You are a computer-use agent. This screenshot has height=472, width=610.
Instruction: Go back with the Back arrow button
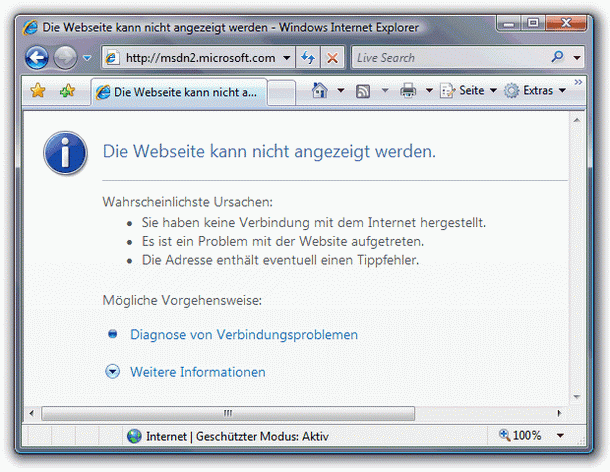tap(37, 58)
